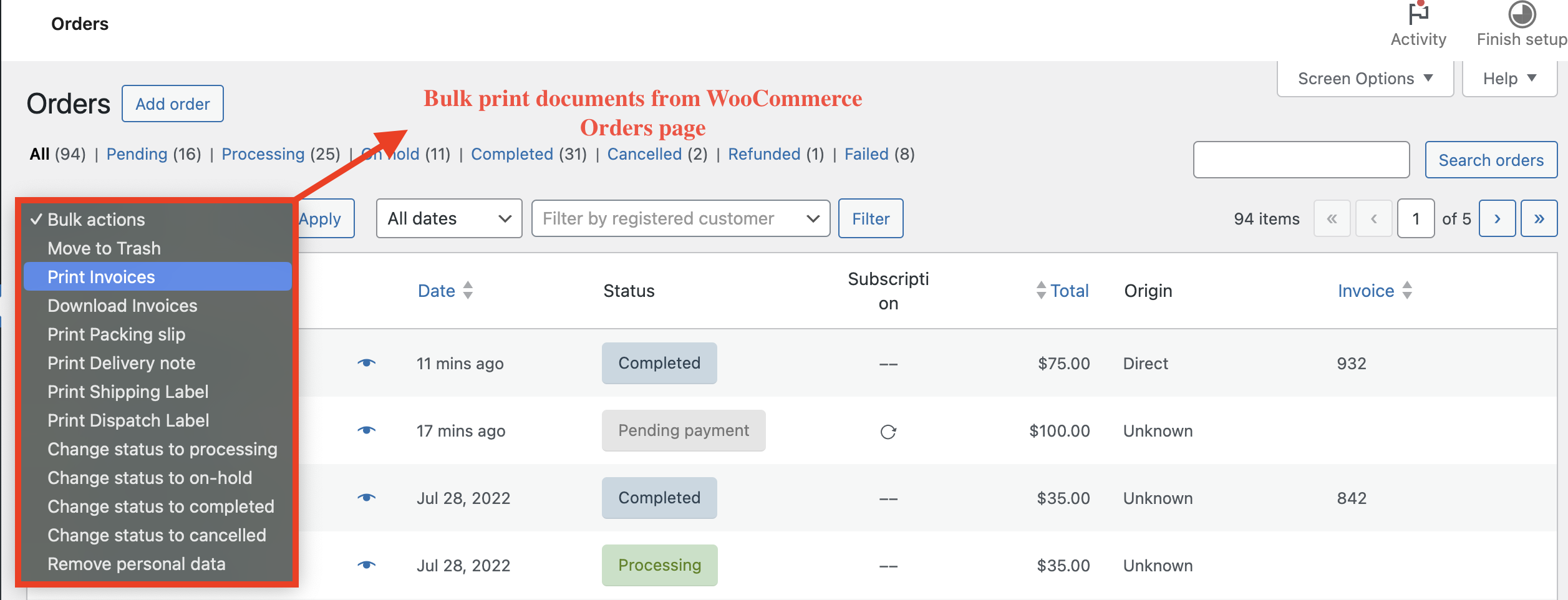Viewport: 1568px width, 600px height.
Task: Click the Pending payment status badge
Action: click(684, 430)
